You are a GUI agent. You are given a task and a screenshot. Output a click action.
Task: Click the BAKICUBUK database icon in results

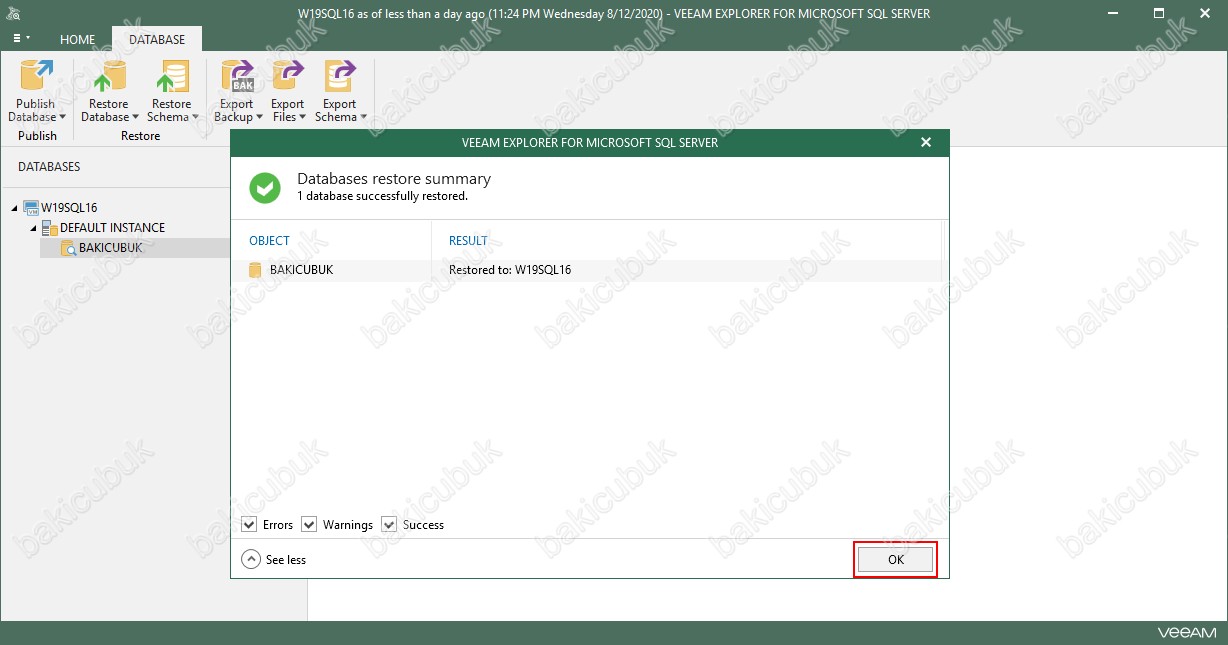(x=255, y=270)
